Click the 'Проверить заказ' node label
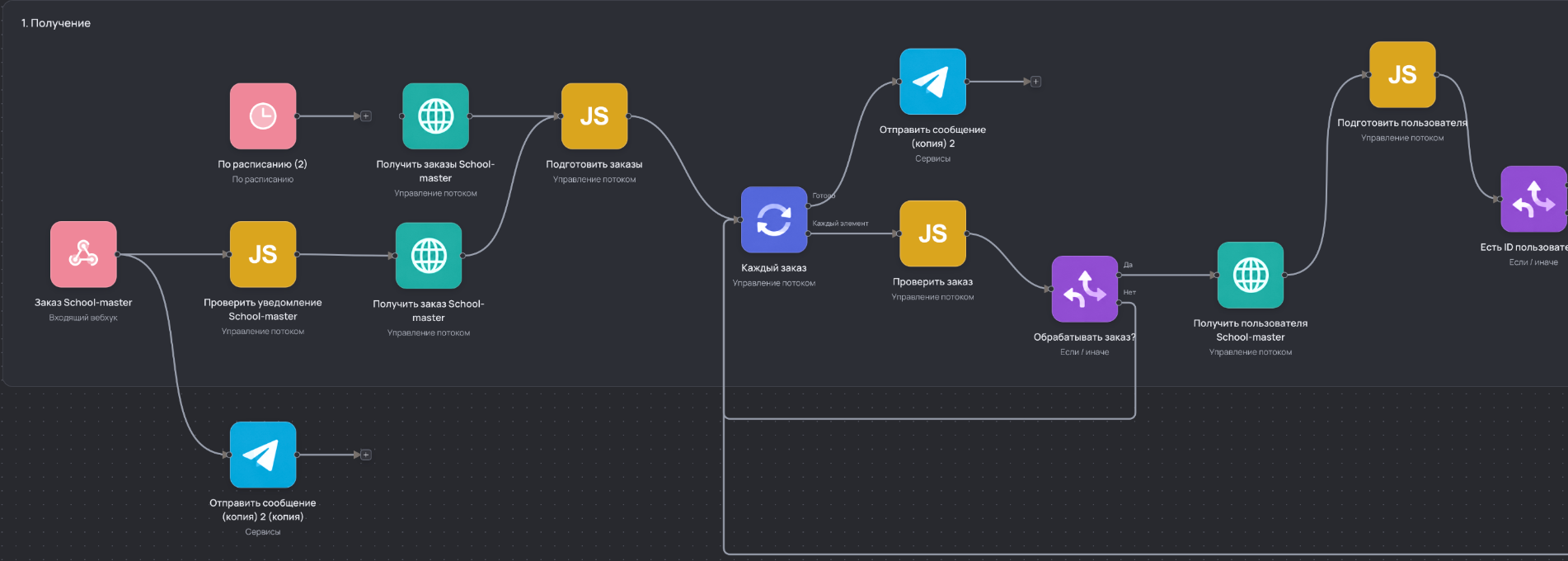1568x561 pixels. [x=932, y=282]
